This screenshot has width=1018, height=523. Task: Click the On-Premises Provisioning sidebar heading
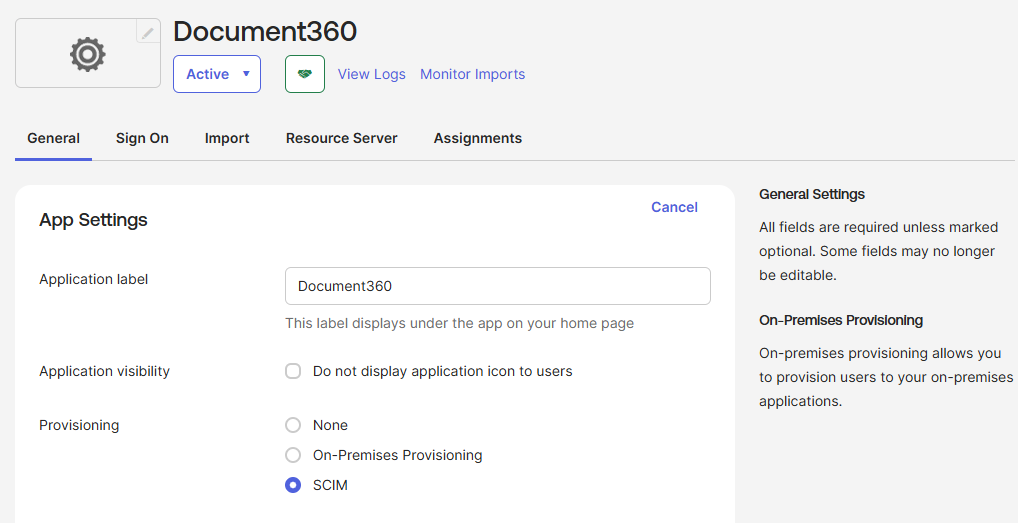pos(841,320)
